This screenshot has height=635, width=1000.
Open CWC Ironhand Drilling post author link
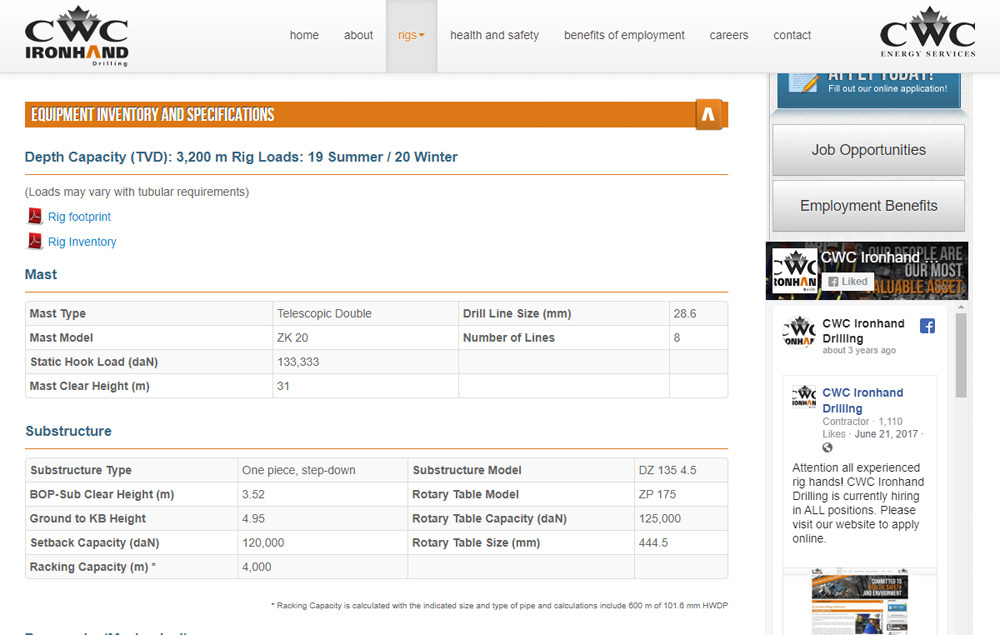tap(862, 400)
